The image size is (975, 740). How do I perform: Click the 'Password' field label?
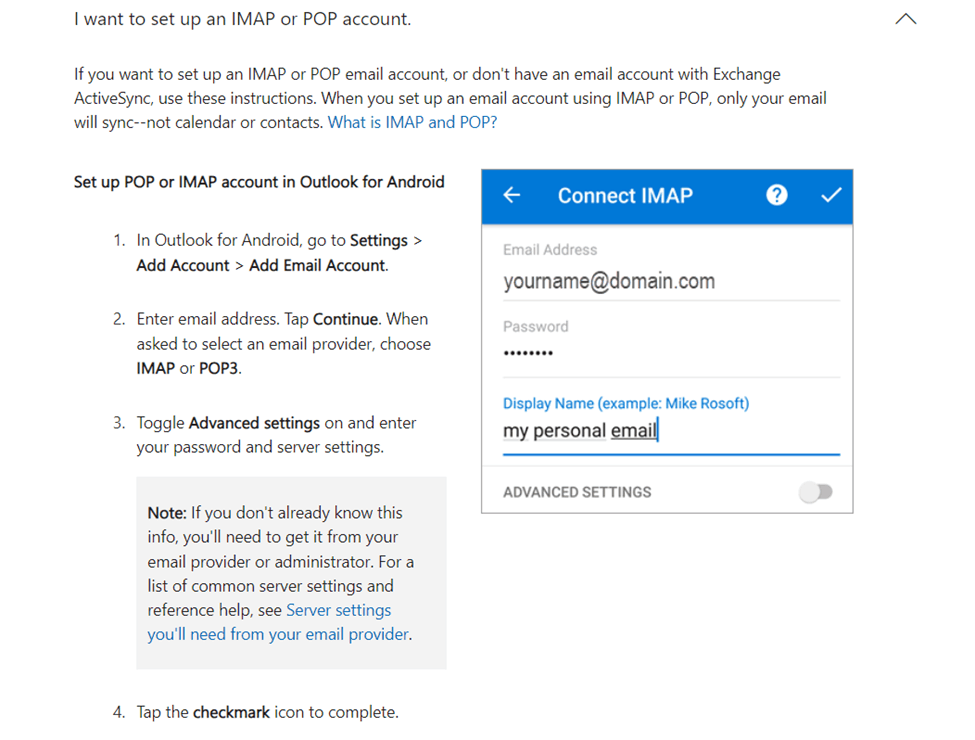pyautogui.click(x=535, y=326)
